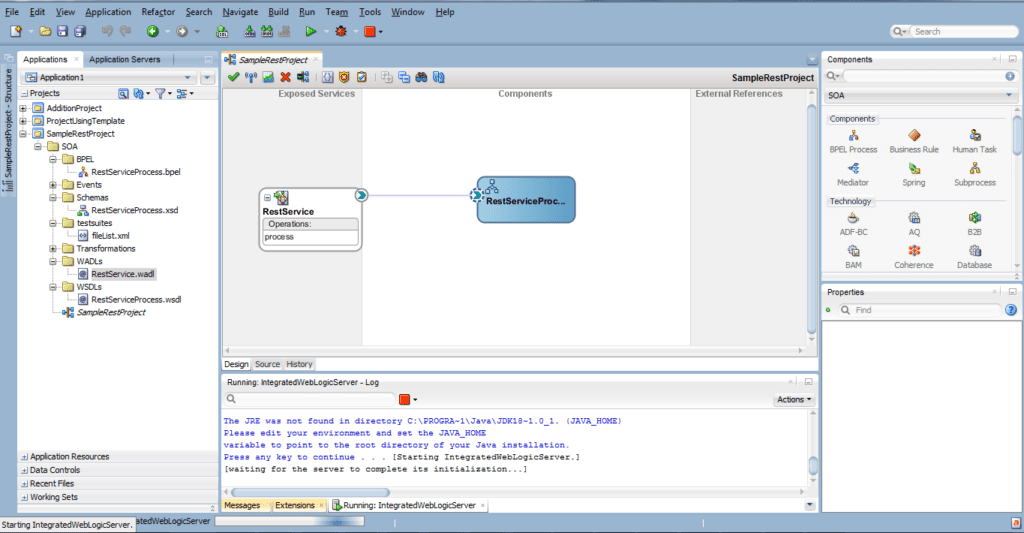The height and width of the screenshot is (533, 1024).
Task: Click the main toolbar Search field
Action: pos(964,31)
